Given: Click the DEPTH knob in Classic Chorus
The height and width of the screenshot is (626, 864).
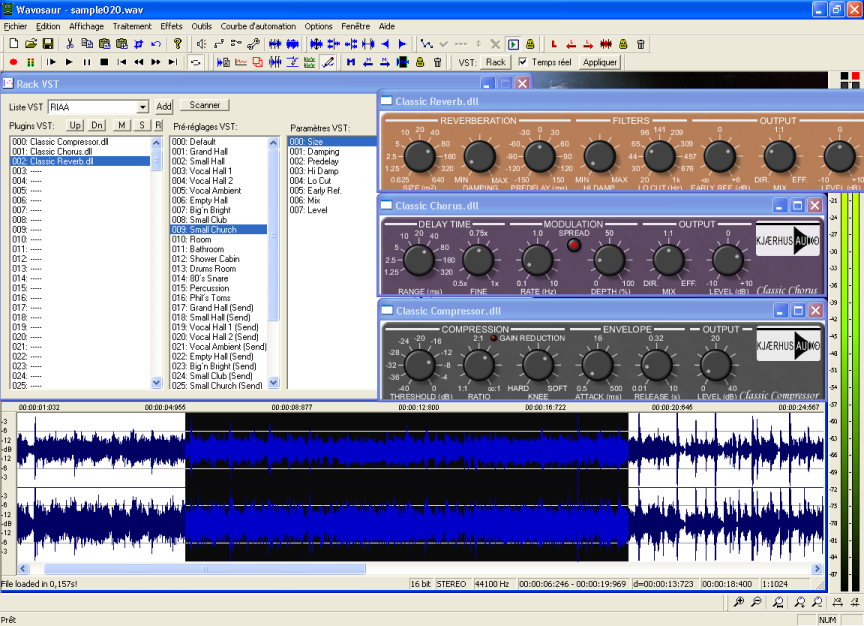Looking at the screenshot, I should pyautogui.click(x=609, y=260).
